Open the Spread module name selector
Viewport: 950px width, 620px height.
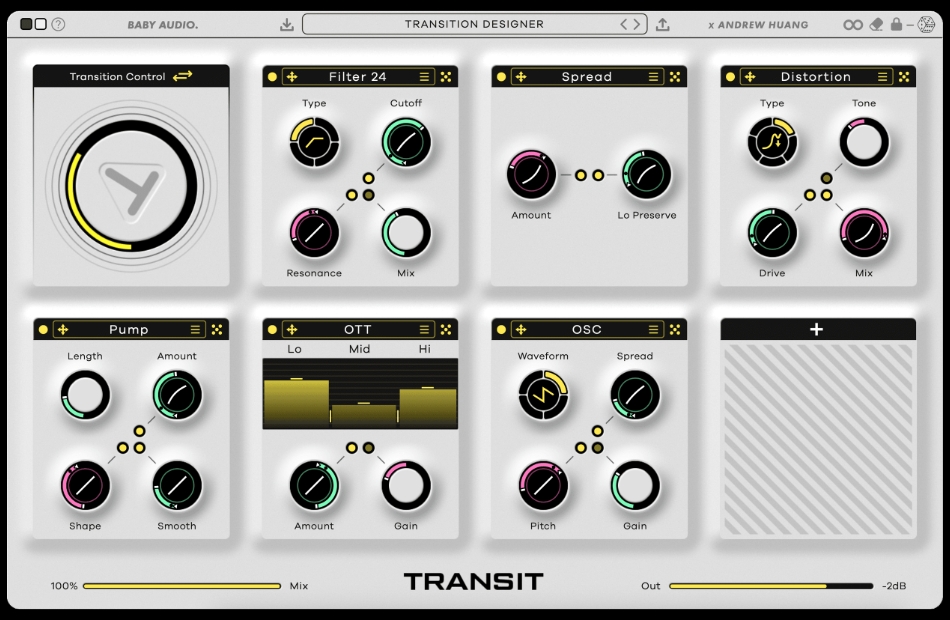(x=586, y=76)
